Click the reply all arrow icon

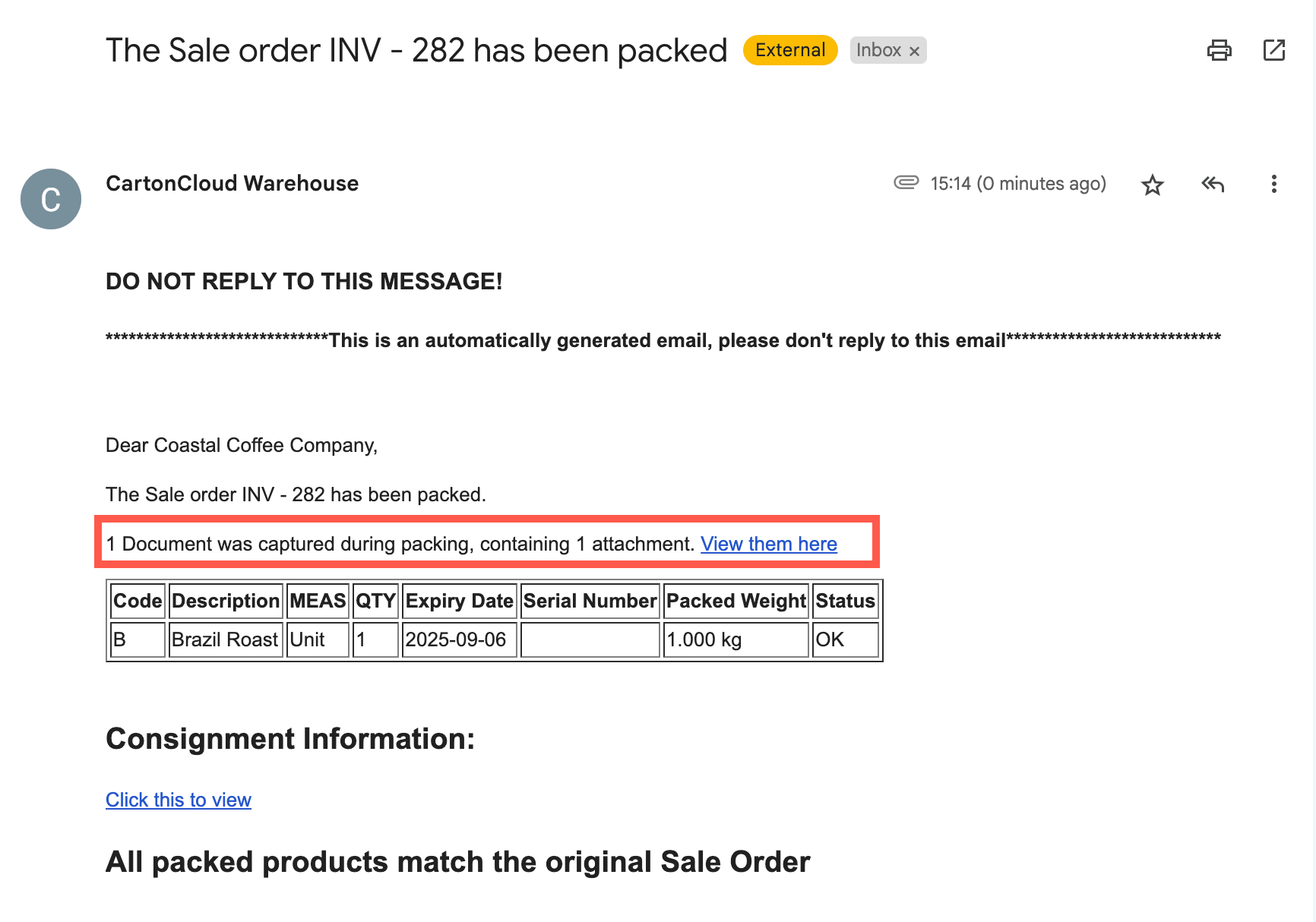click(x=1213, y=184)
